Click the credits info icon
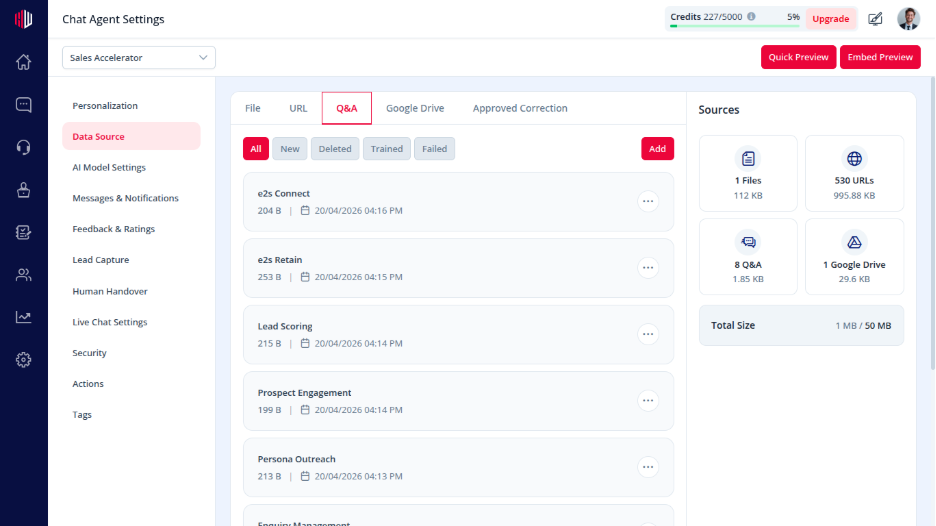This screenshot has height=526, width=936. click(x=751, y=17)
